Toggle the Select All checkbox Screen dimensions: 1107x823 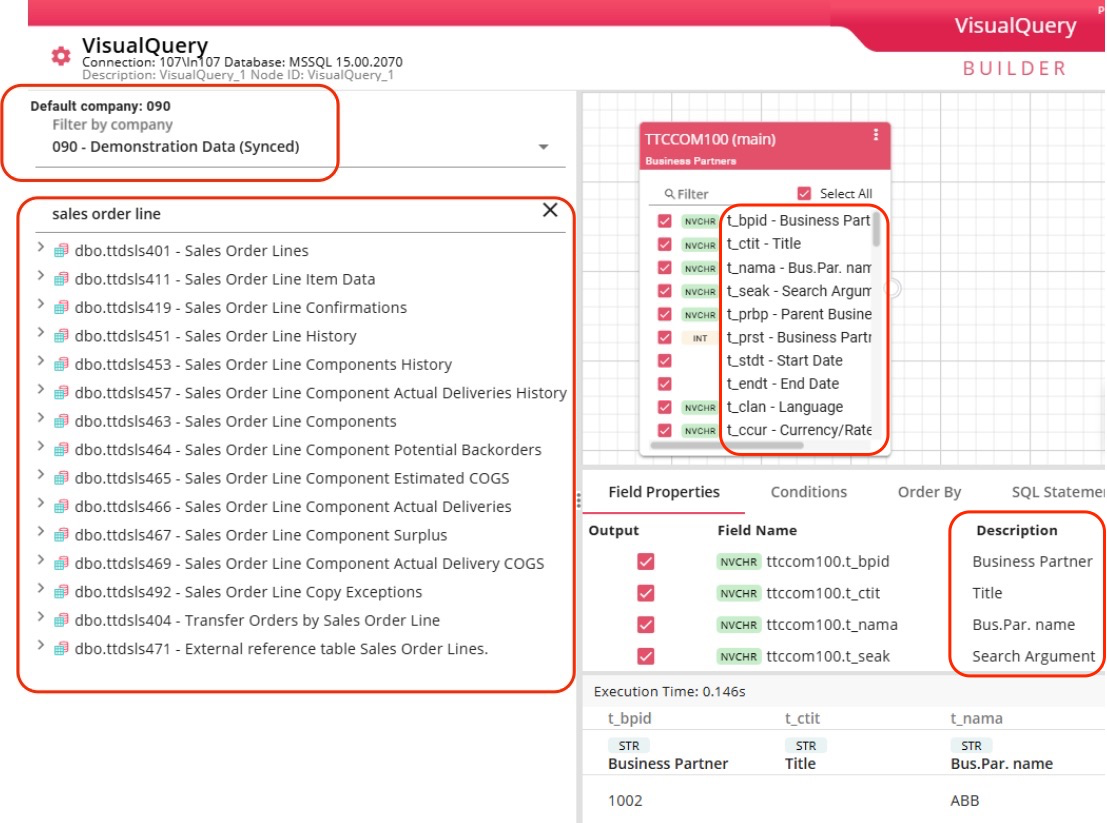(804, 193)
